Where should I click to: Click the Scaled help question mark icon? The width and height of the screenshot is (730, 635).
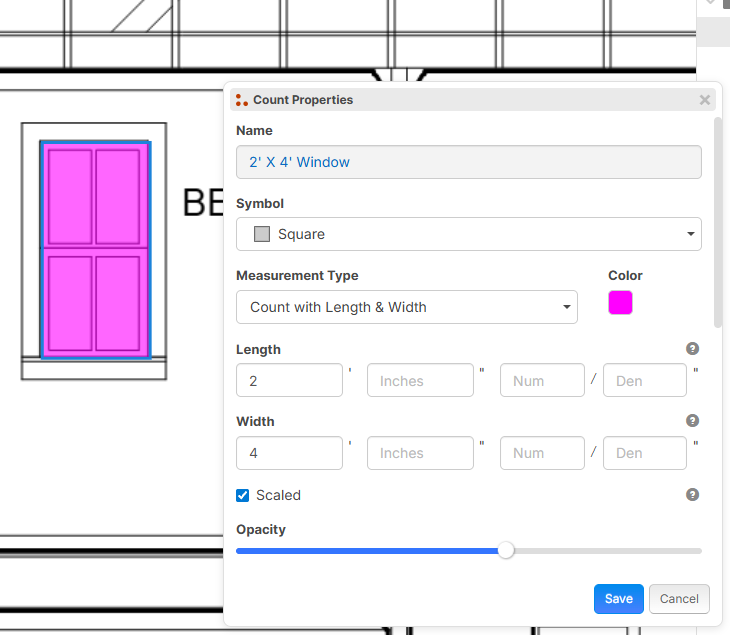(x=692, y=495)
